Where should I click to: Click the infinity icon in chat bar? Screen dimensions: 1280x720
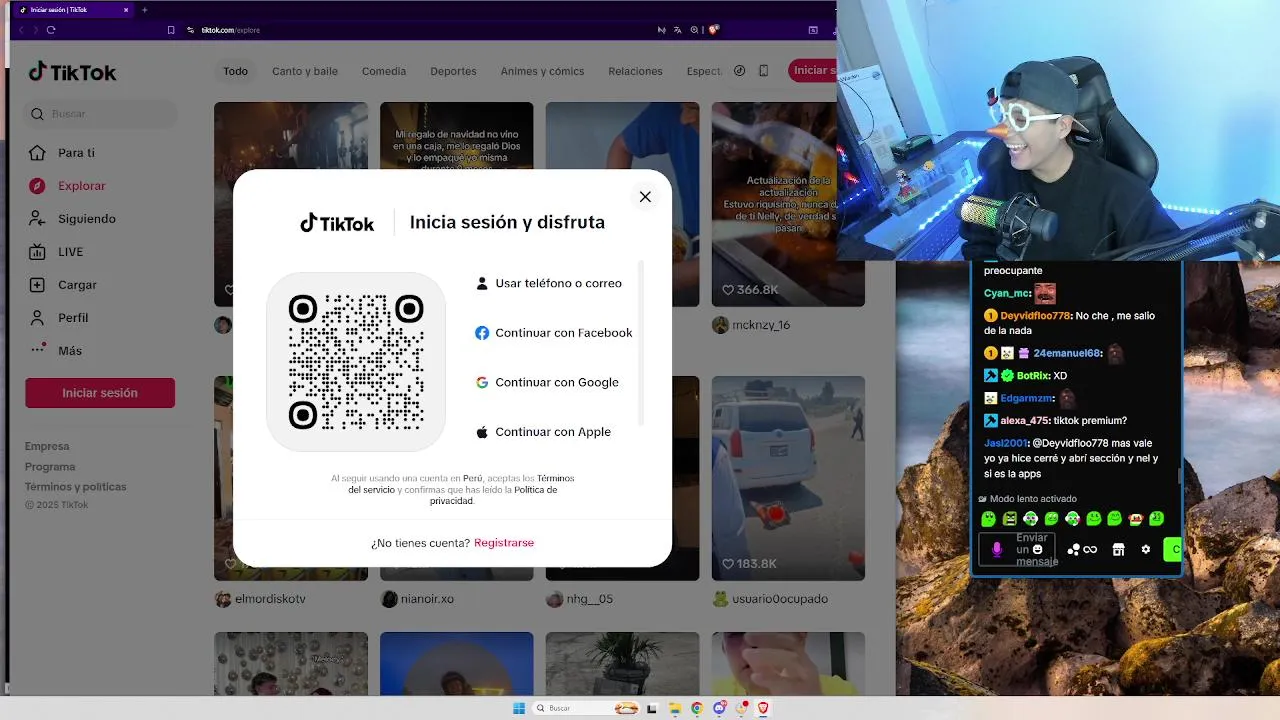(x=1090, y=550)
